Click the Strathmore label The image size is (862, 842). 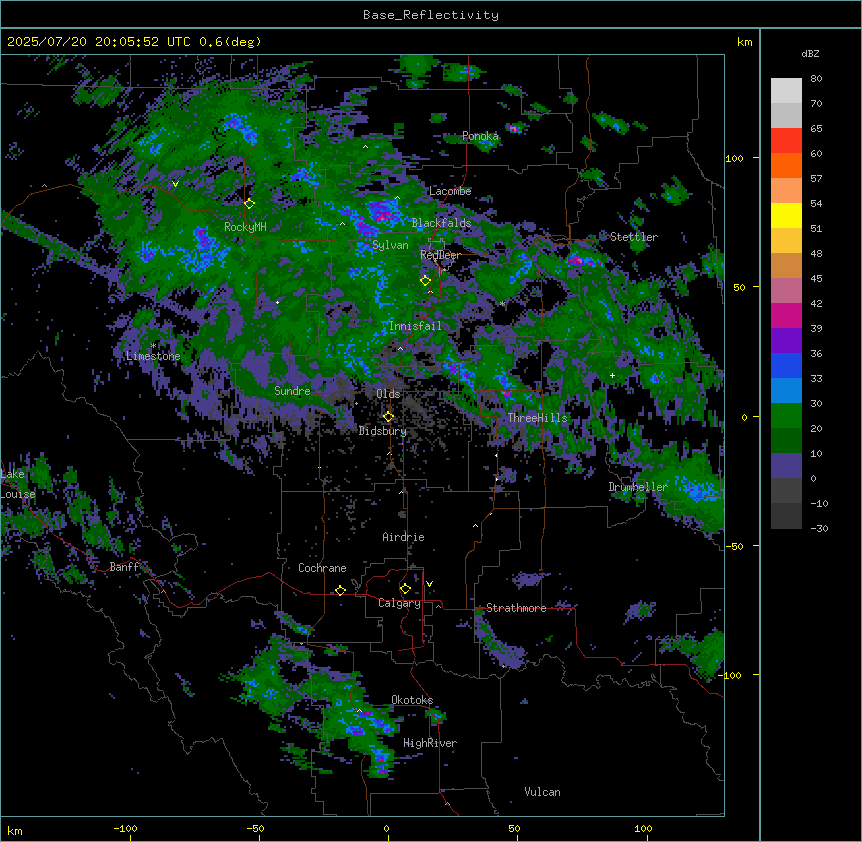click(516, 608)
